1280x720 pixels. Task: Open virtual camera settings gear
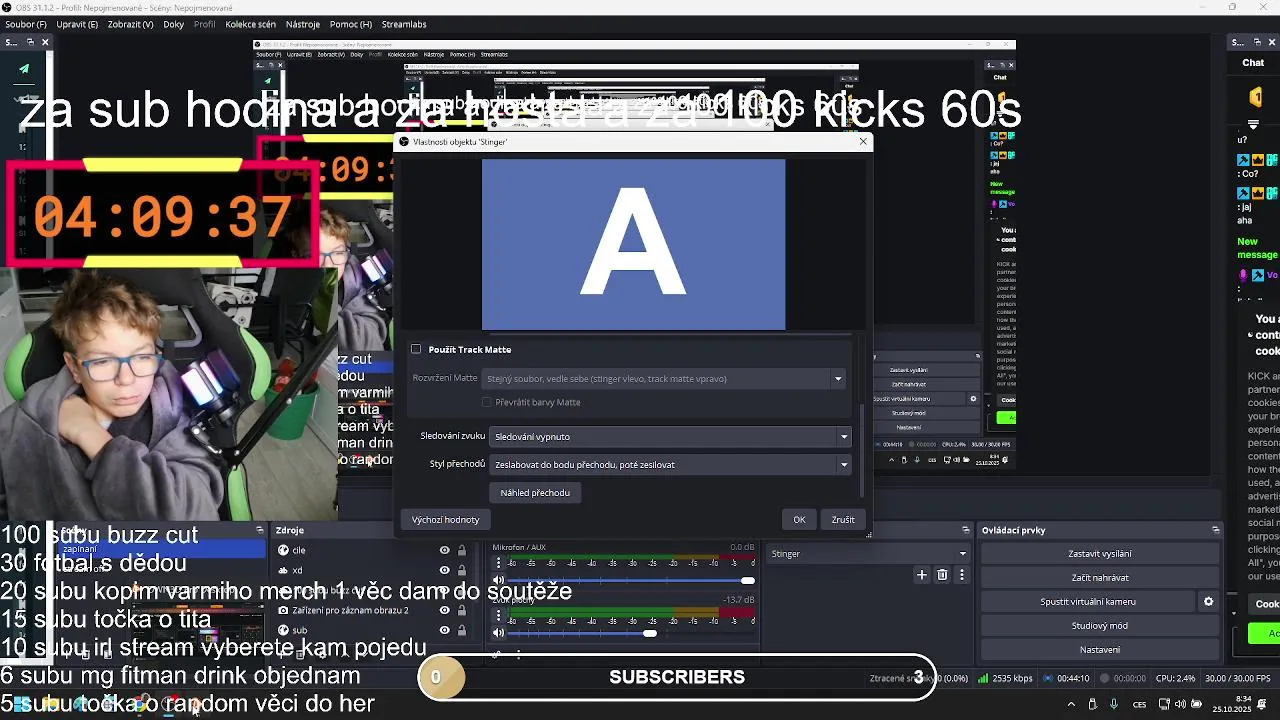point(1208,602)
